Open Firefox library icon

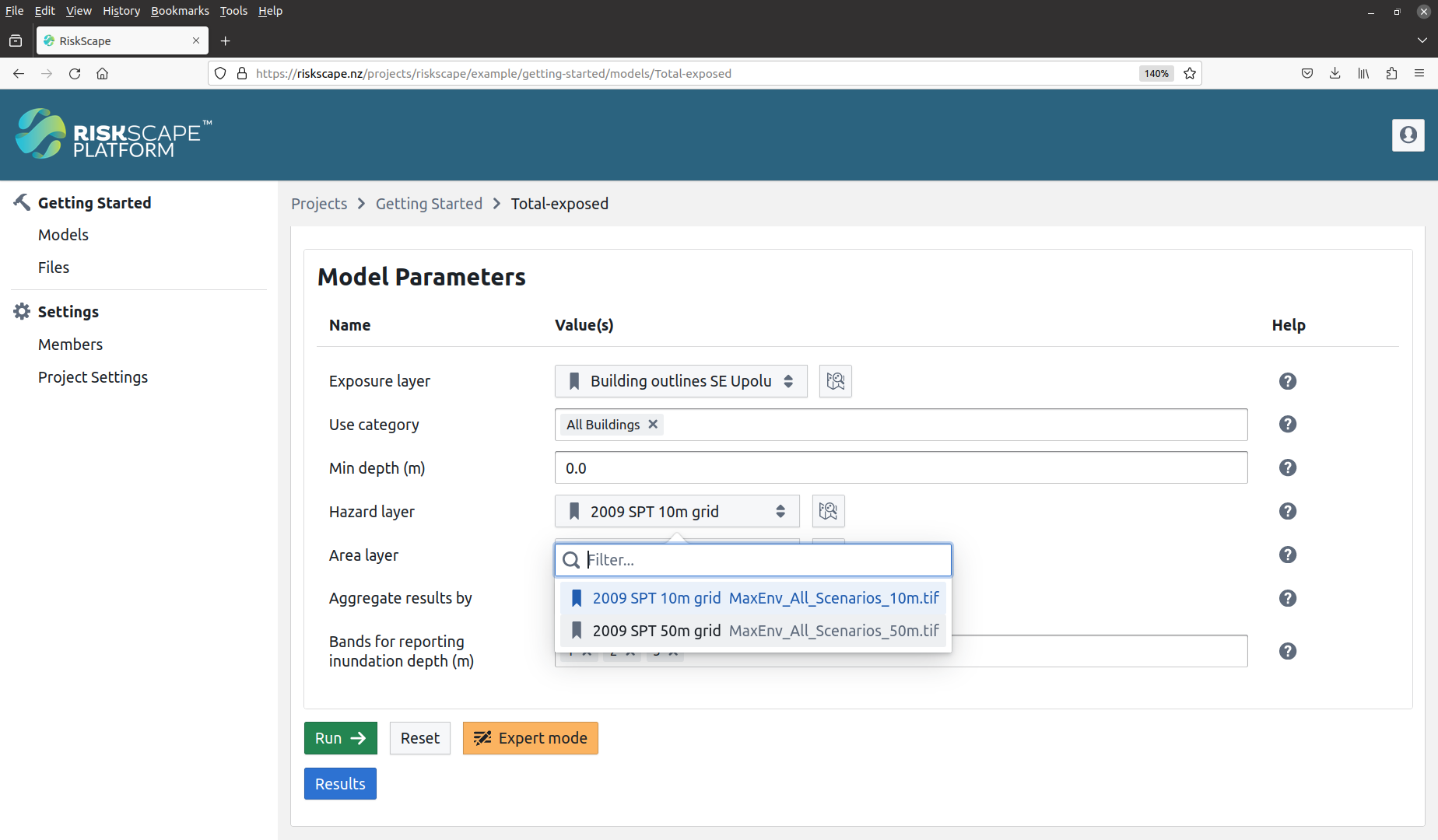click(1363, 73)
